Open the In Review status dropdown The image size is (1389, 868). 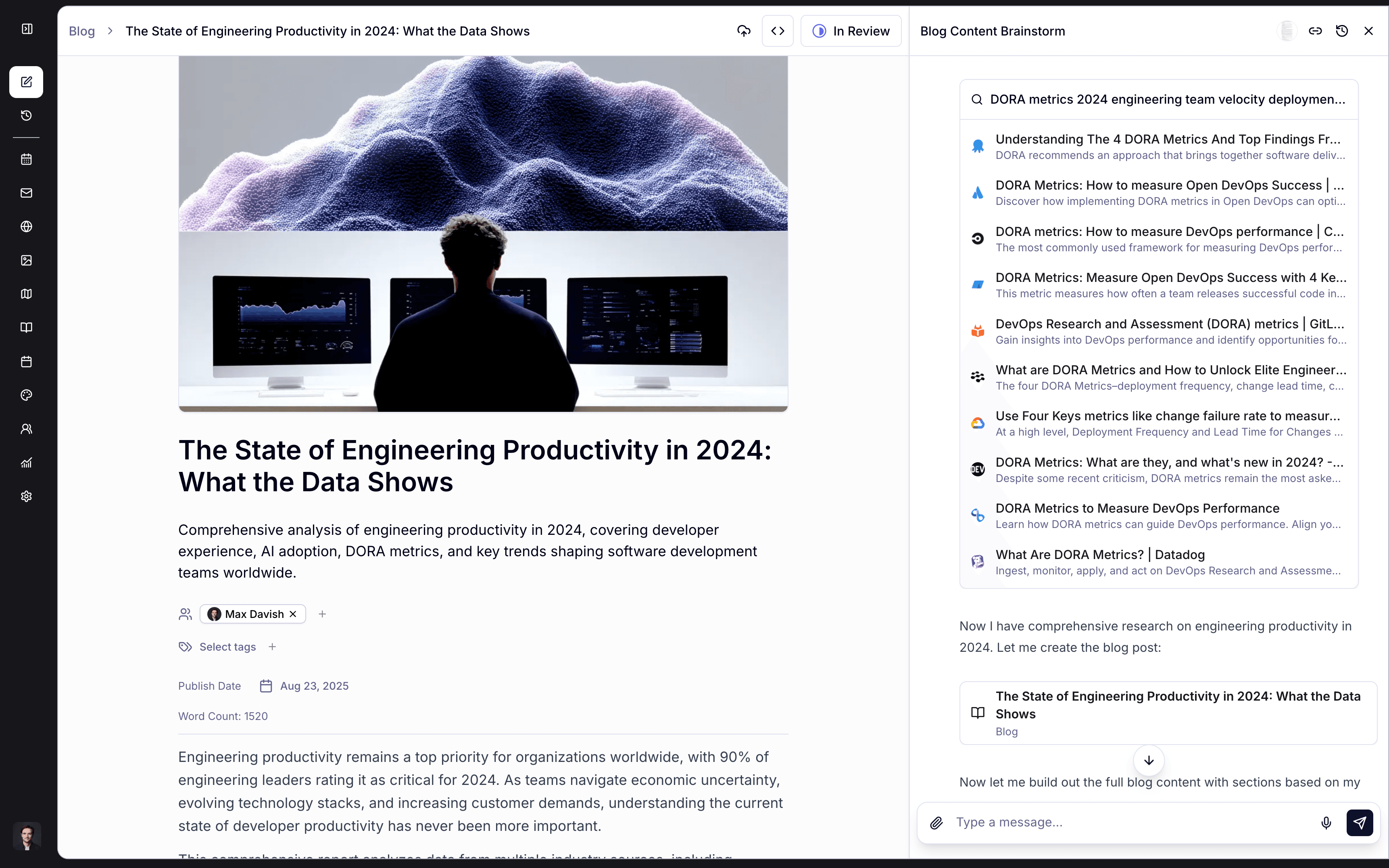(851, 31)
